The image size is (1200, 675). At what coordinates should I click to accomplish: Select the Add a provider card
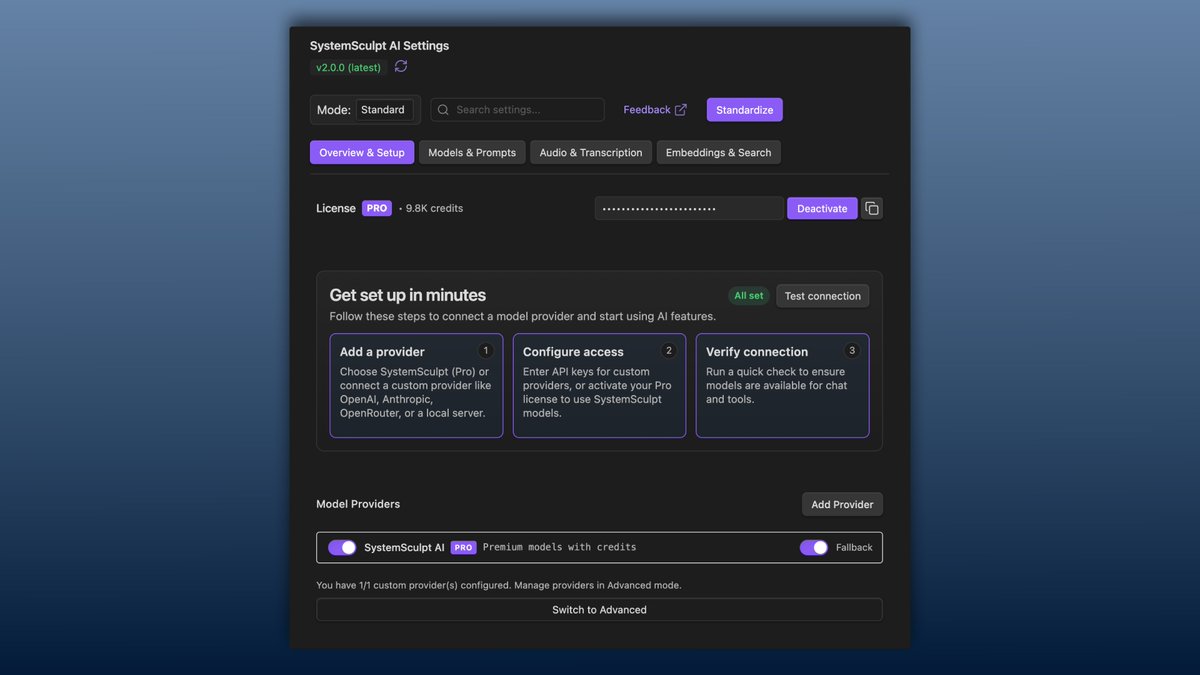point(416,385)
